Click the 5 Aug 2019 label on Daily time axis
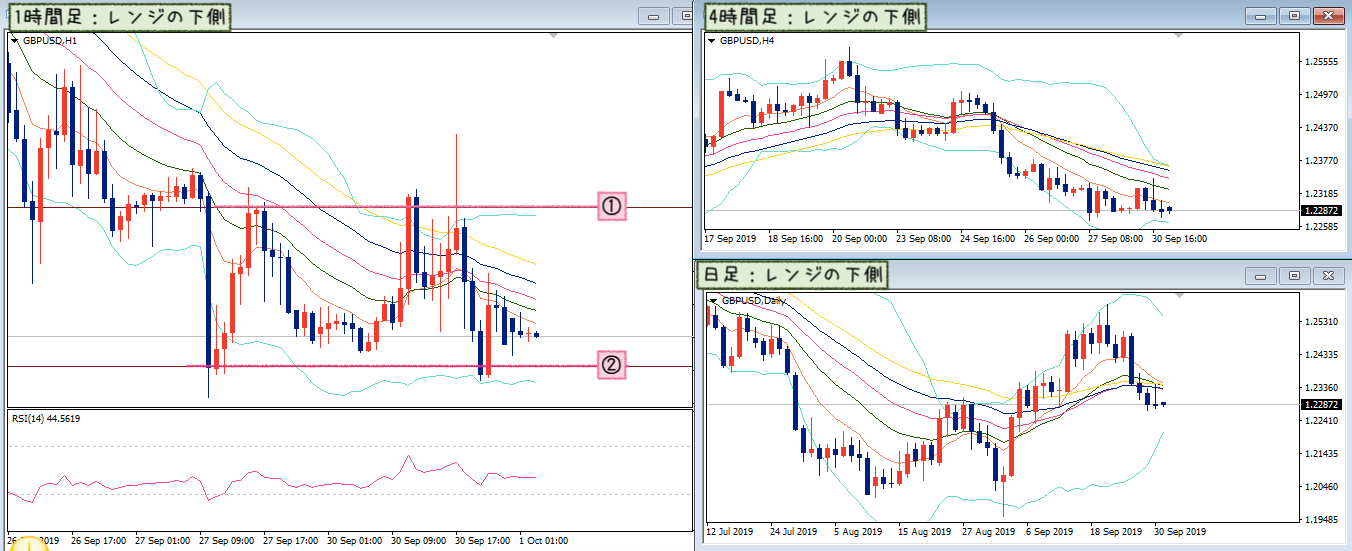Image resolution: width=1352 pixels, height=551 pixels. (858, 532)
